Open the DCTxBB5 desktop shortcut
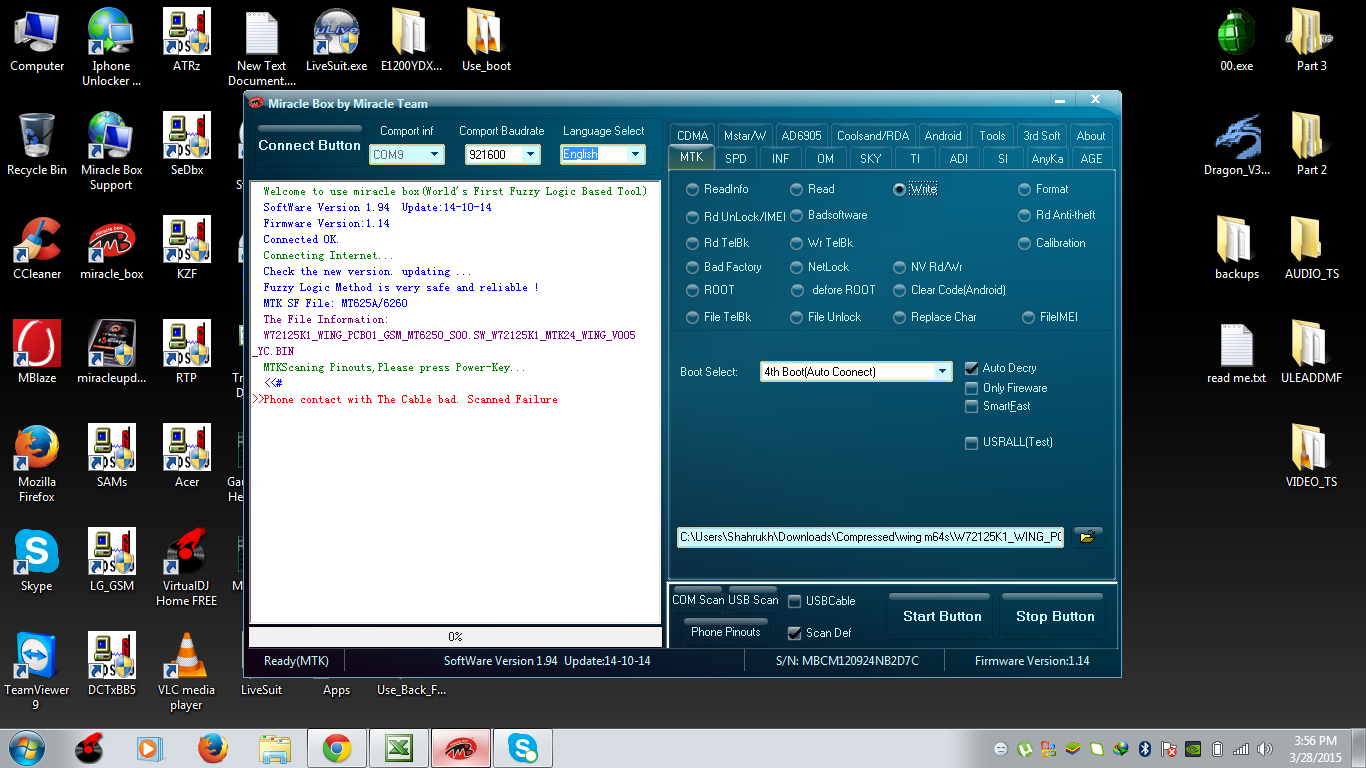 [x=112, y=665]
